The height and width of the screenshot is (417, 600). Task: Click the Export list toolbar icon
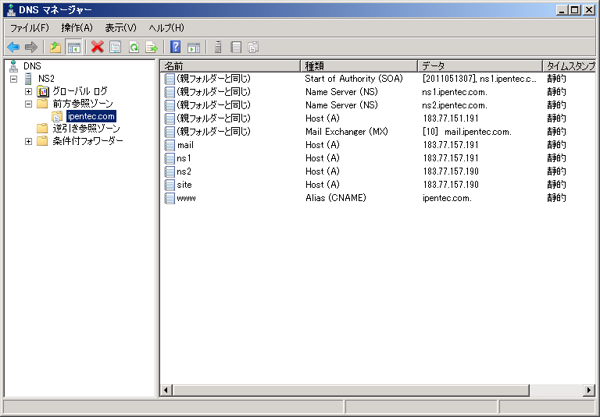152,47
